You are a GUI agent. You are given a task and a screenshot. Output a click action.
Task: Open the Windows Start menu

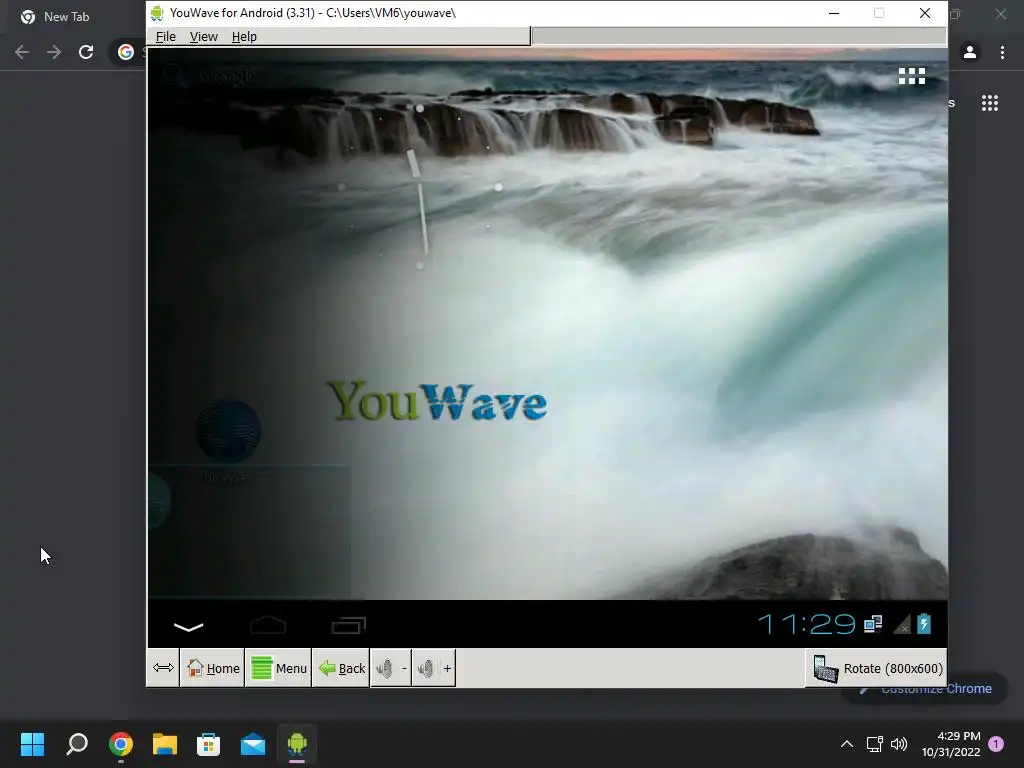pyautogui.click(x=32, y=744)
